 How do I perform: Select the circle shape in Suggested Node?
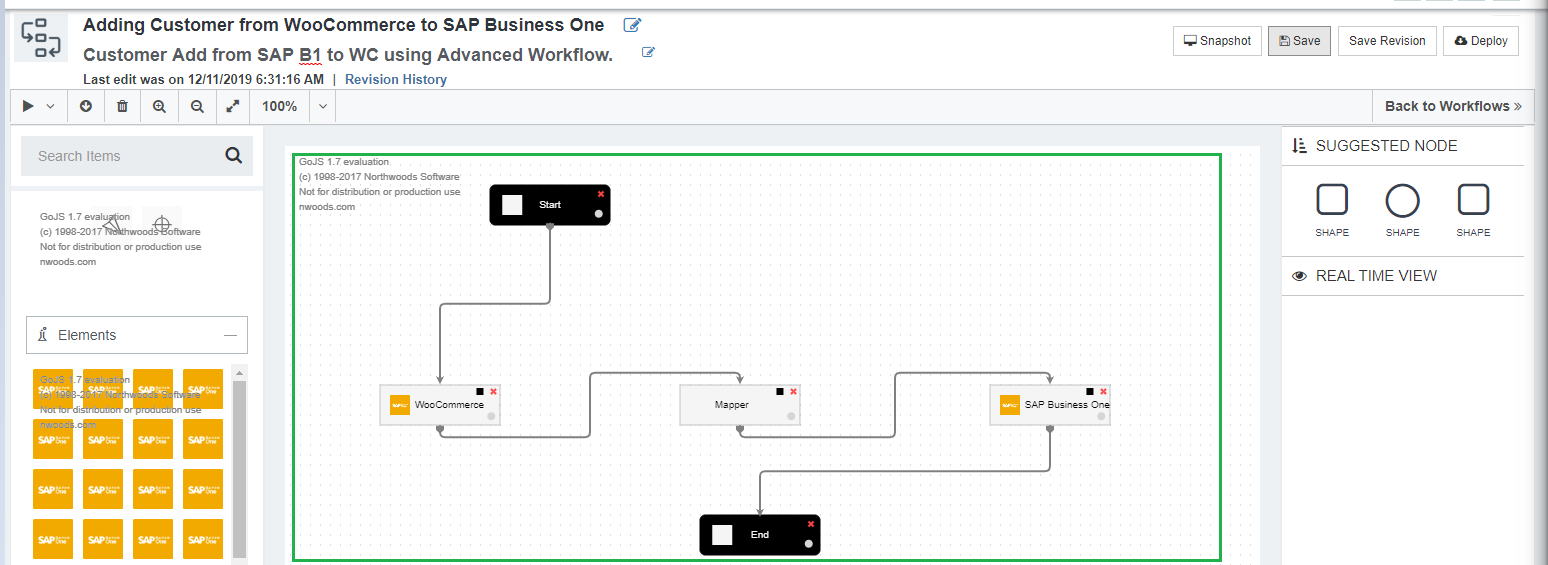coord(1402,201)
